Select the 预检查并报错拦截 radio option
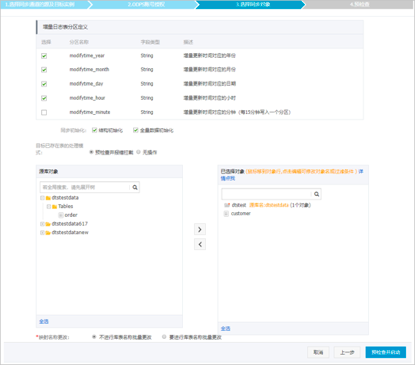 [x=91, y=152]
